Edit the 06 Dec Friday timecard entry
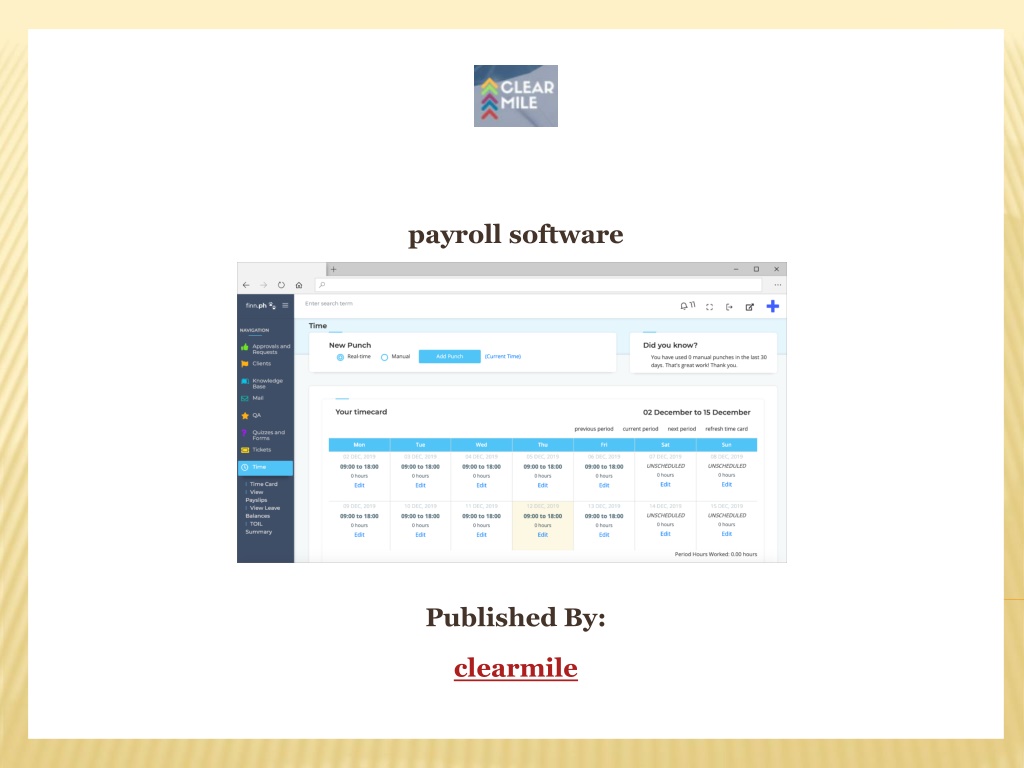 pos(604,485)
